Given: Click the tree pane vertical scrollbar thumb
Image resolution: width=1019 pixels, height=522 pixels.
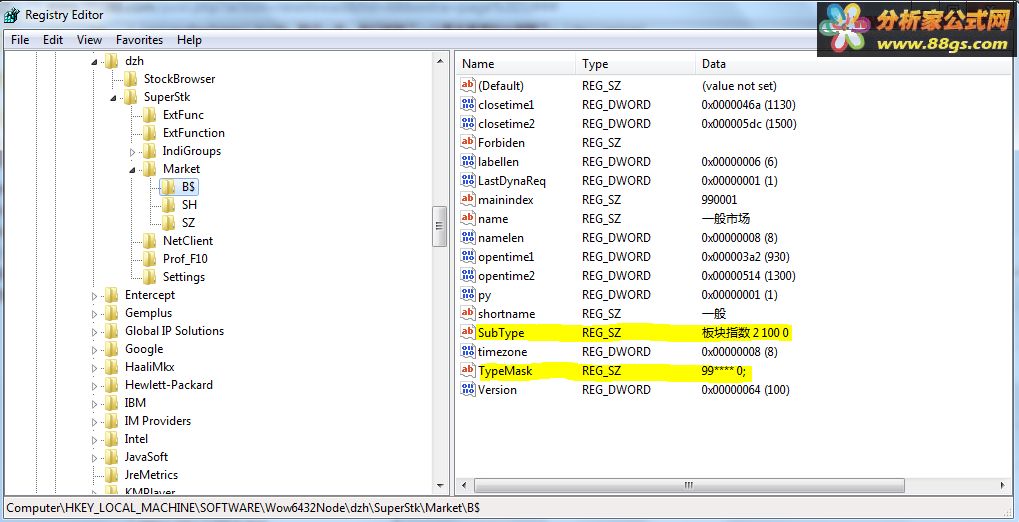Looking at the screenshot, I should tap(440, 226).
